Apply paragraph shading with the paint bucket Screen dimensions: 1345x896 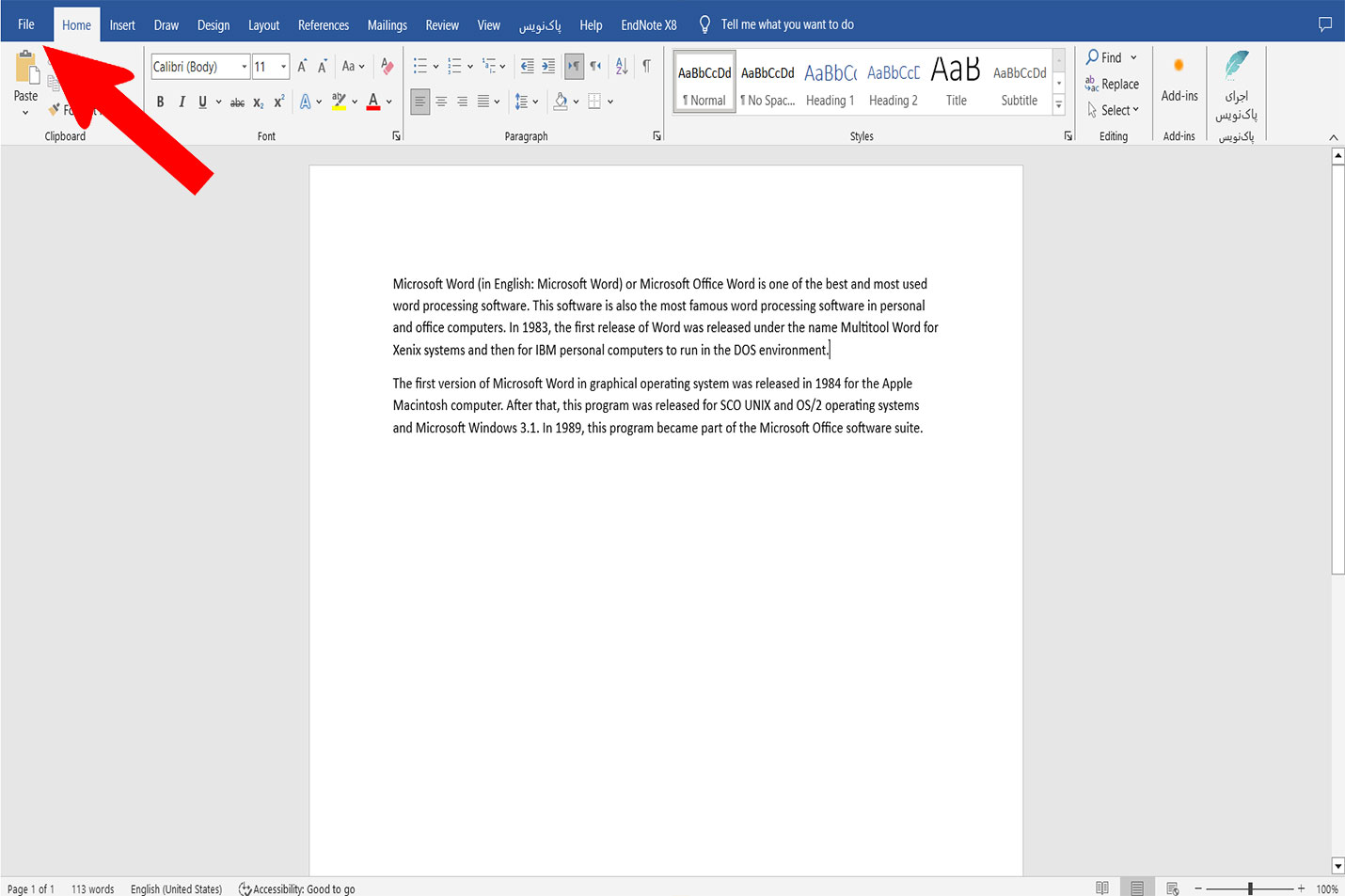point(561,102)
